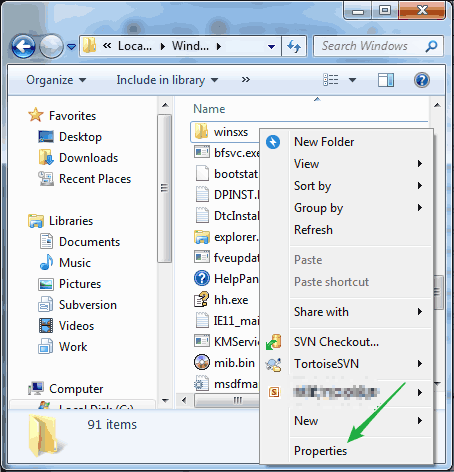Click the Refresh button beside address bar
Image resolution: width=454 pixels, height=472 pixels.
294,46
